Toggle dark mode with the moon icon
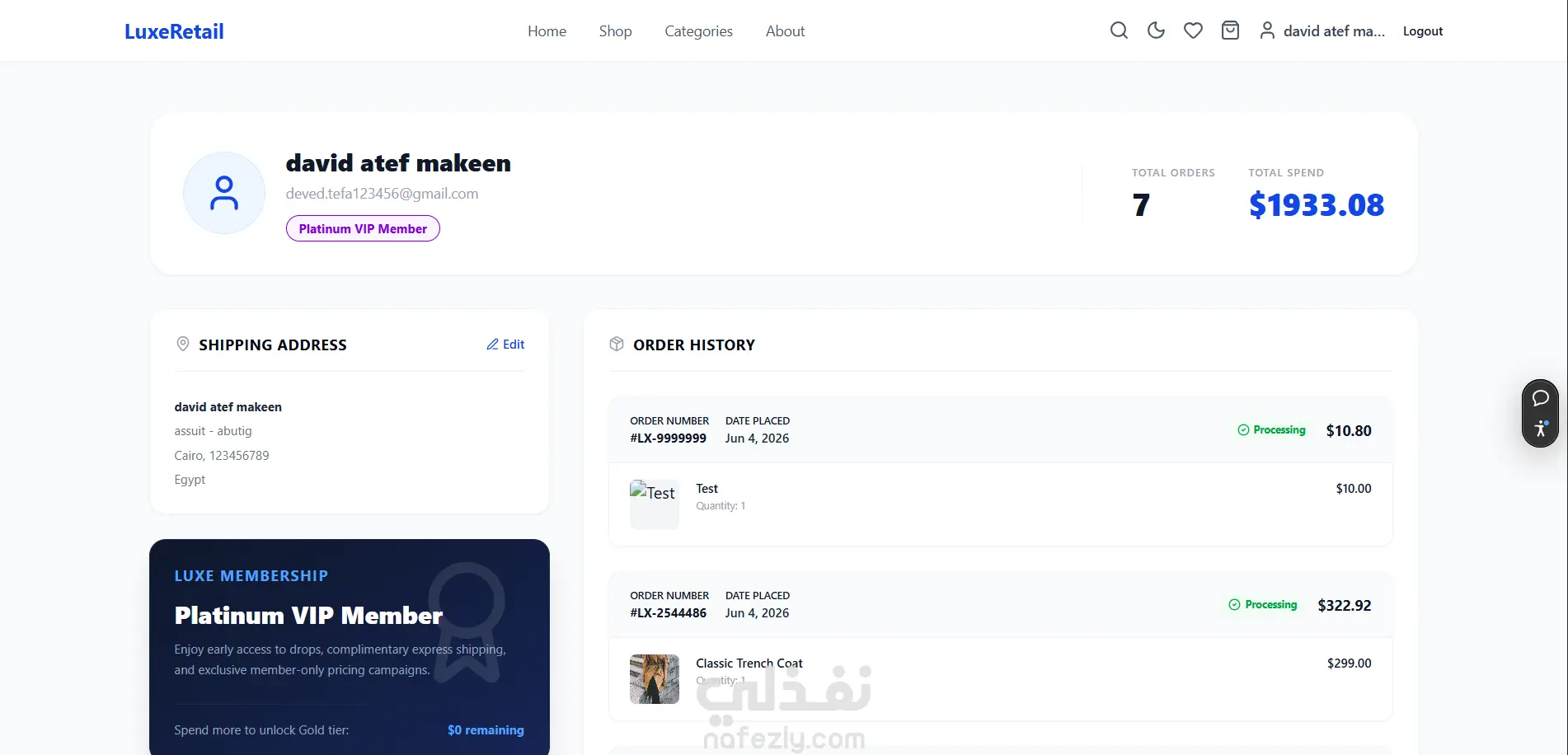Screen dimensions: 1568x755 [x=1156, y=30]
